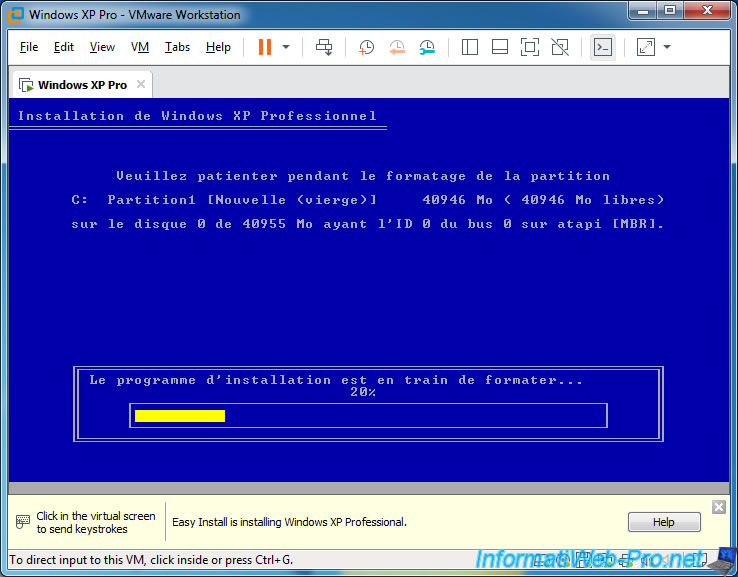Maximize the VMware Workstation window
The height and width of the screenshot is (577, 738).
click(x=670, y=11)
